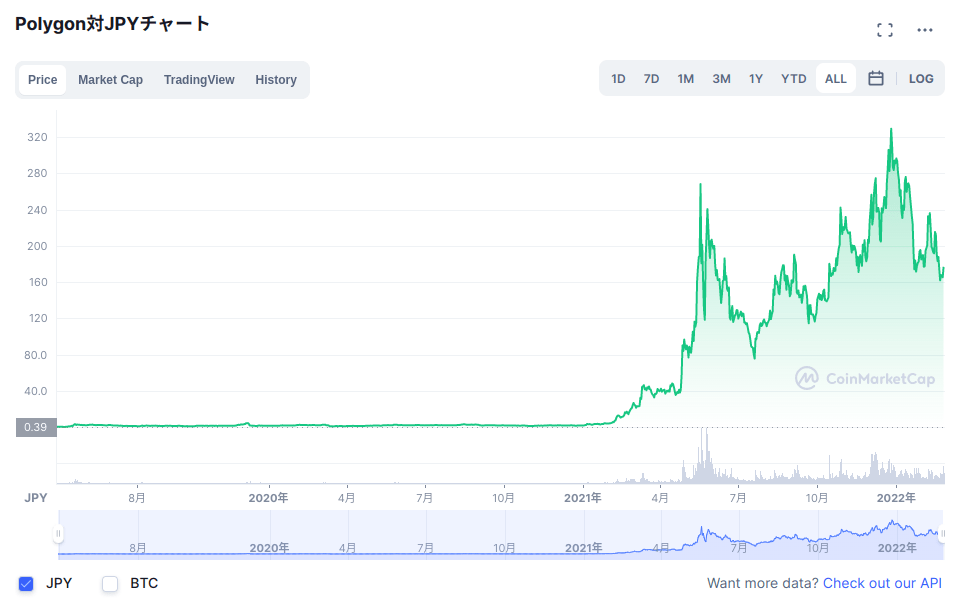Screen dimensions: 962x611
Task: Click the 320 value on price axis
Action: pyautogui.click(x=37, y=137)
